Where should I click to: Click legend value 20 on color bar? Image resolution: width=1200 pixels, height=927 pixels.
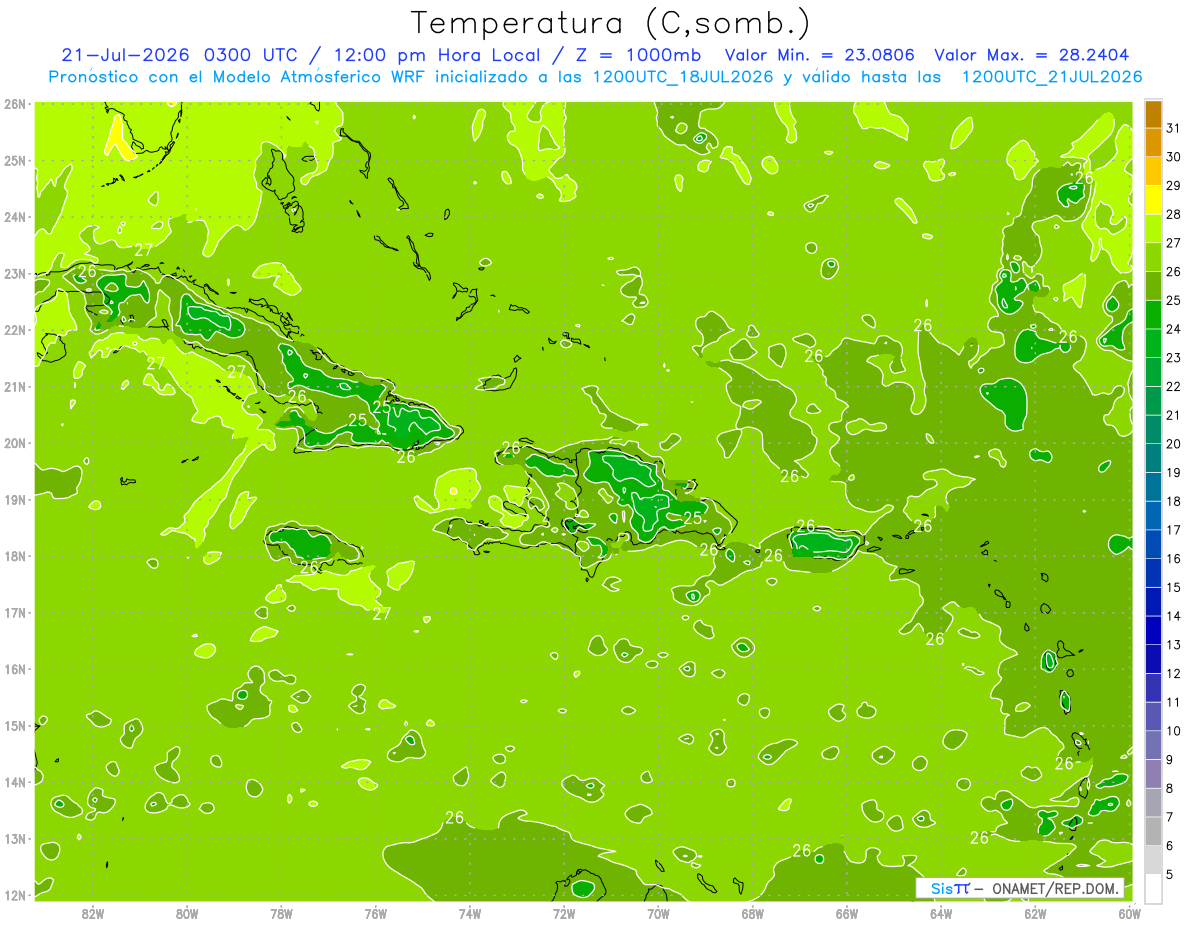[x=1174, y=443]
